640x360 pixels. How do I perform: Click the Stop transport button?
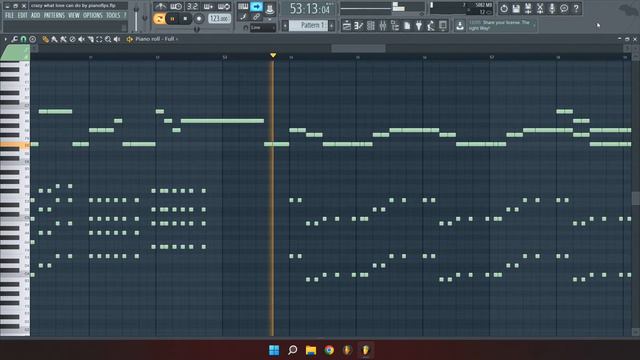click(x=185, y=19)
